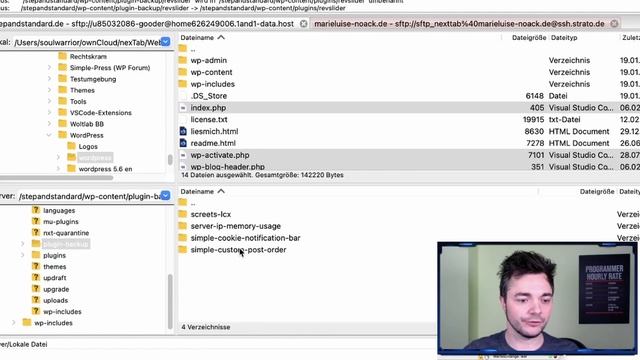
Task: Click the screets-lcx folder icon
Action: tap(183, 214)
